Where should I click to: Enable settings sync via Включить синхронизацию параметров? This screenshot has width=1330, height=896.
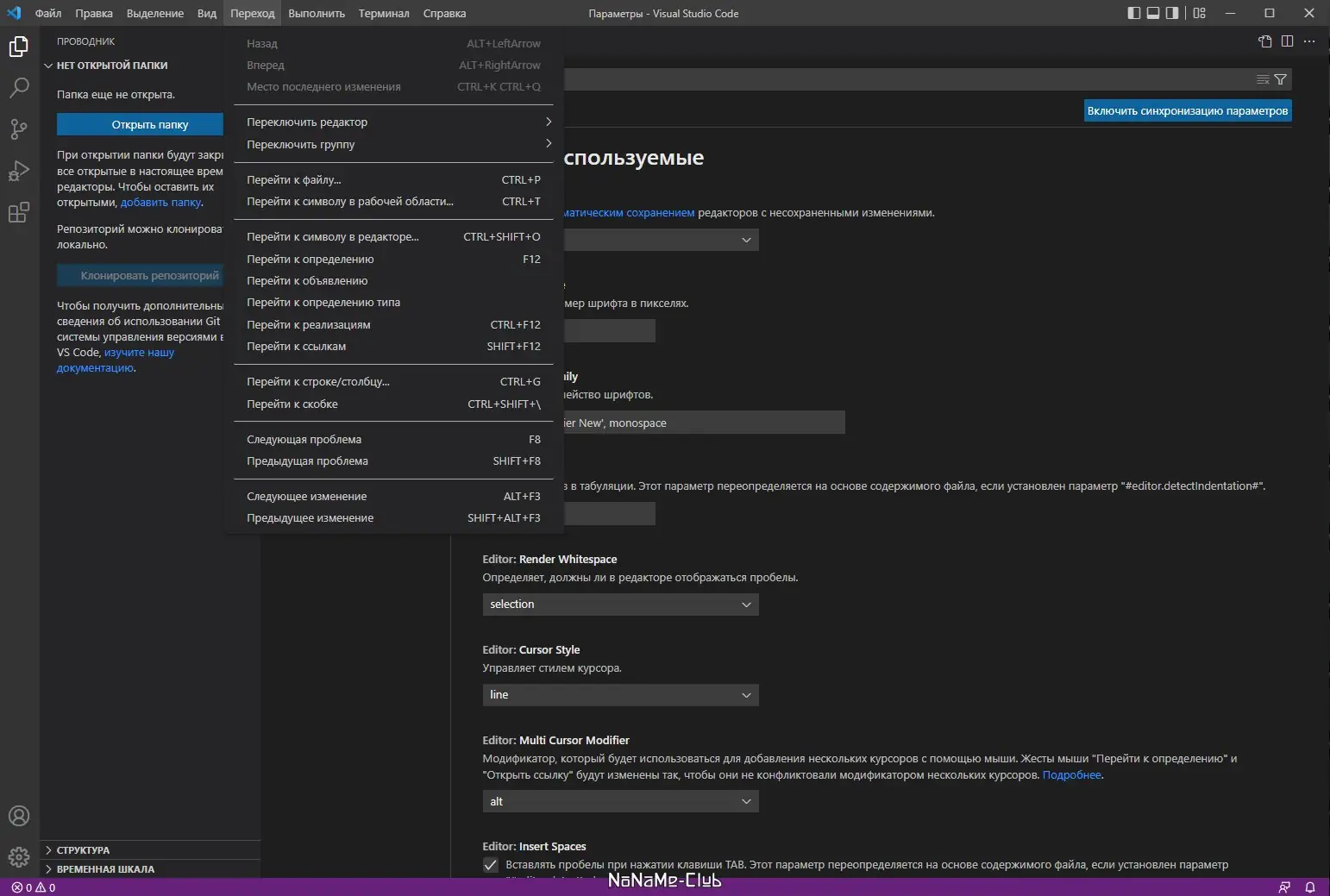[x=1187, y=110]
